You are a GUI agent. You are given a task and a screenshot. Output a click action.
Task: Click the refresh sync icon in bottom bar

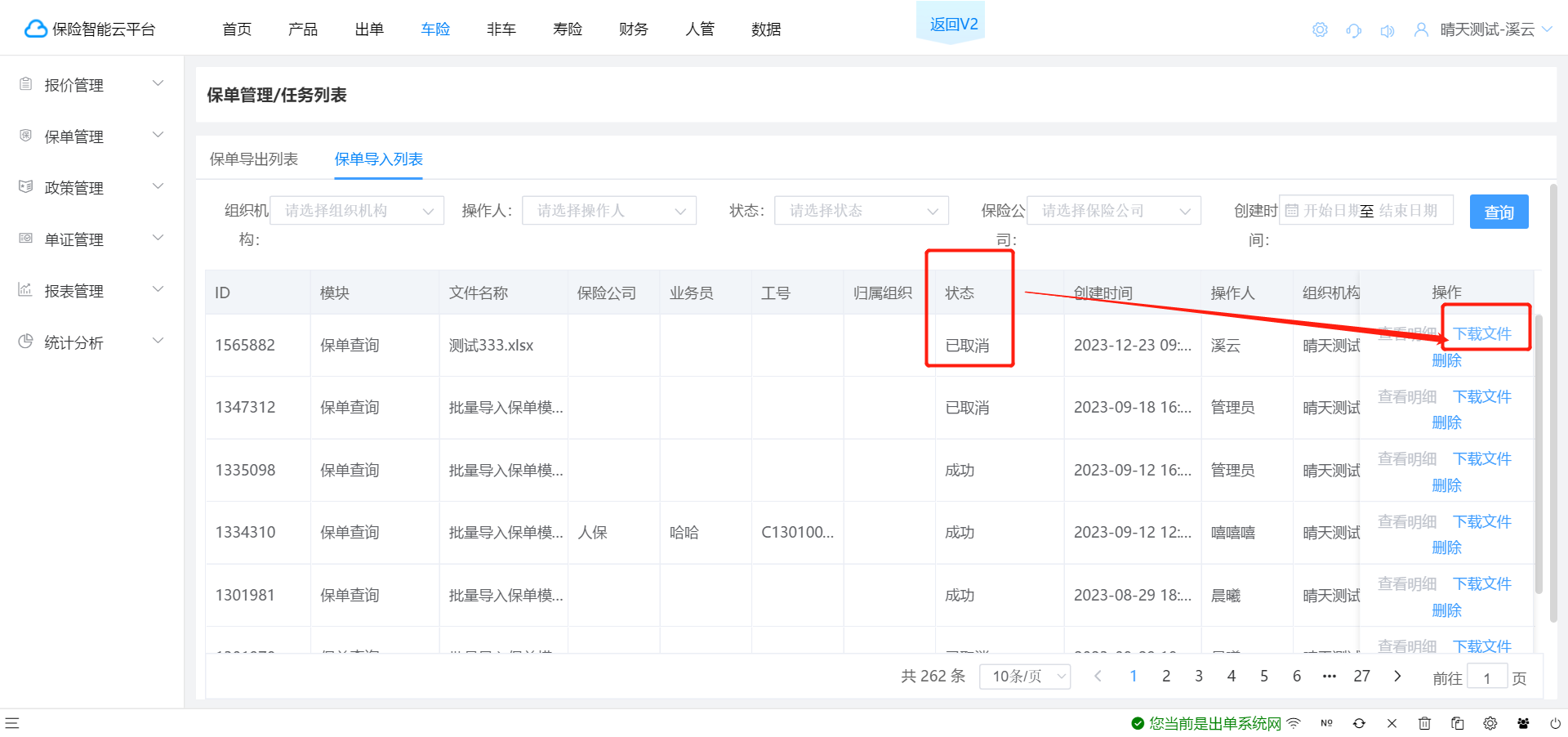tap(1359, 723)
